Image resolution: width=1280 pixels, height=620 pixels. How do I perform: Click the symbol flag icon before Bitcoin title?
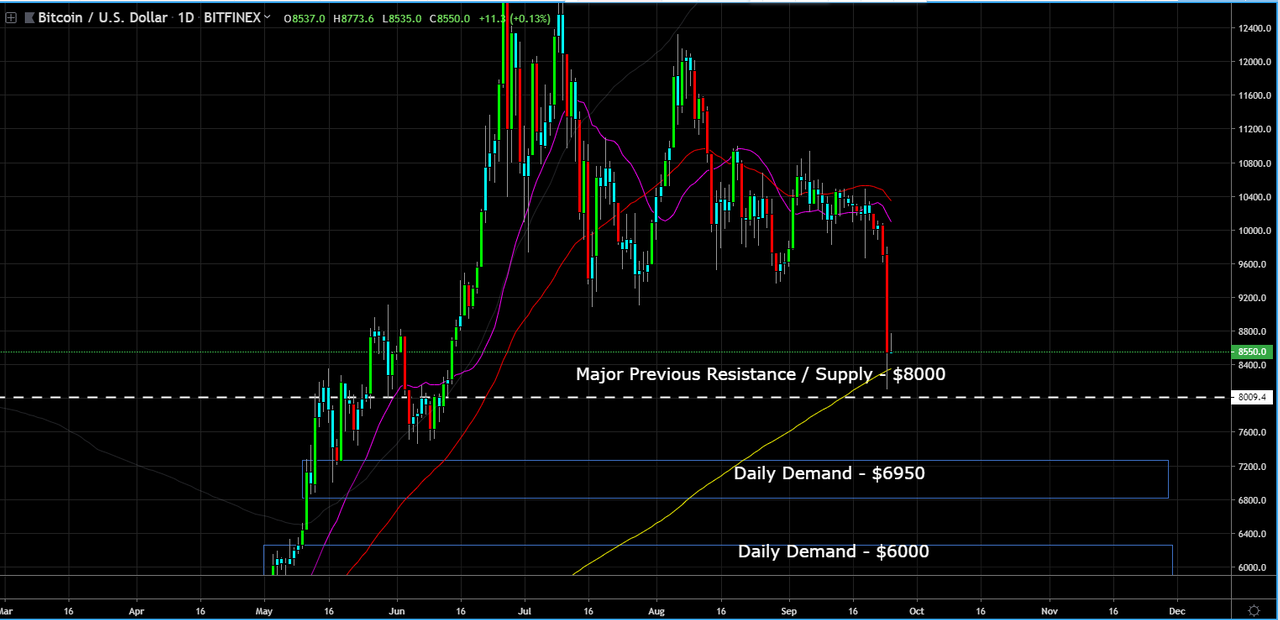28,17
